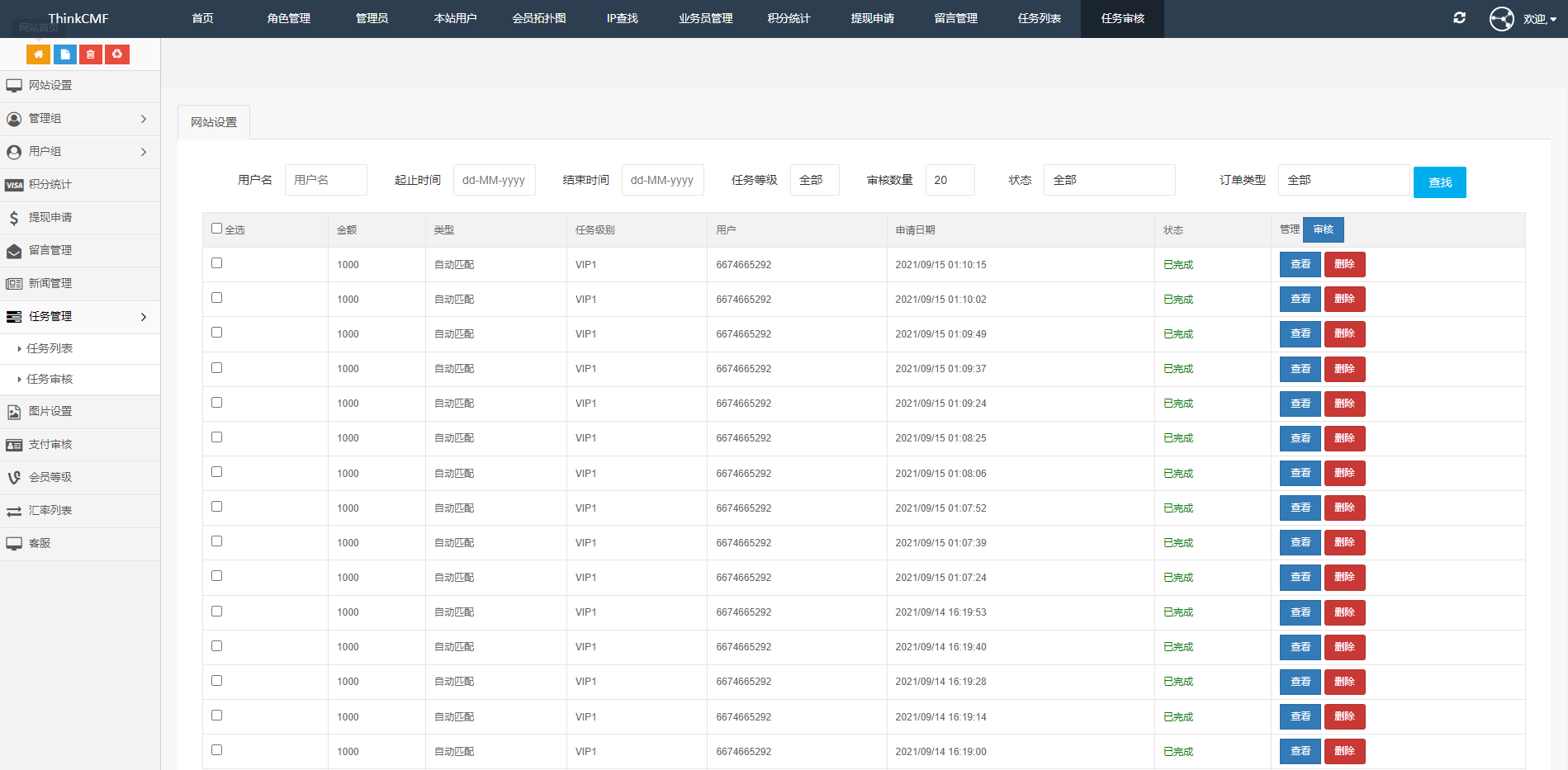Open the 起止时间 date picker field
This screenshot has height=770, width=1568.
pyautogui.click(x=495, y=180)
